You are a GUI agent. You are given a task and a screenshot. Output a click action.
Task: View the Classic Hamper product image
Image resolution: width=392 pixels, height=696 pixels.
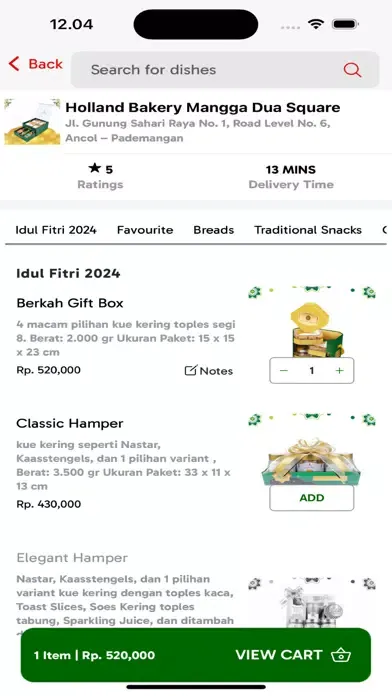312,449
